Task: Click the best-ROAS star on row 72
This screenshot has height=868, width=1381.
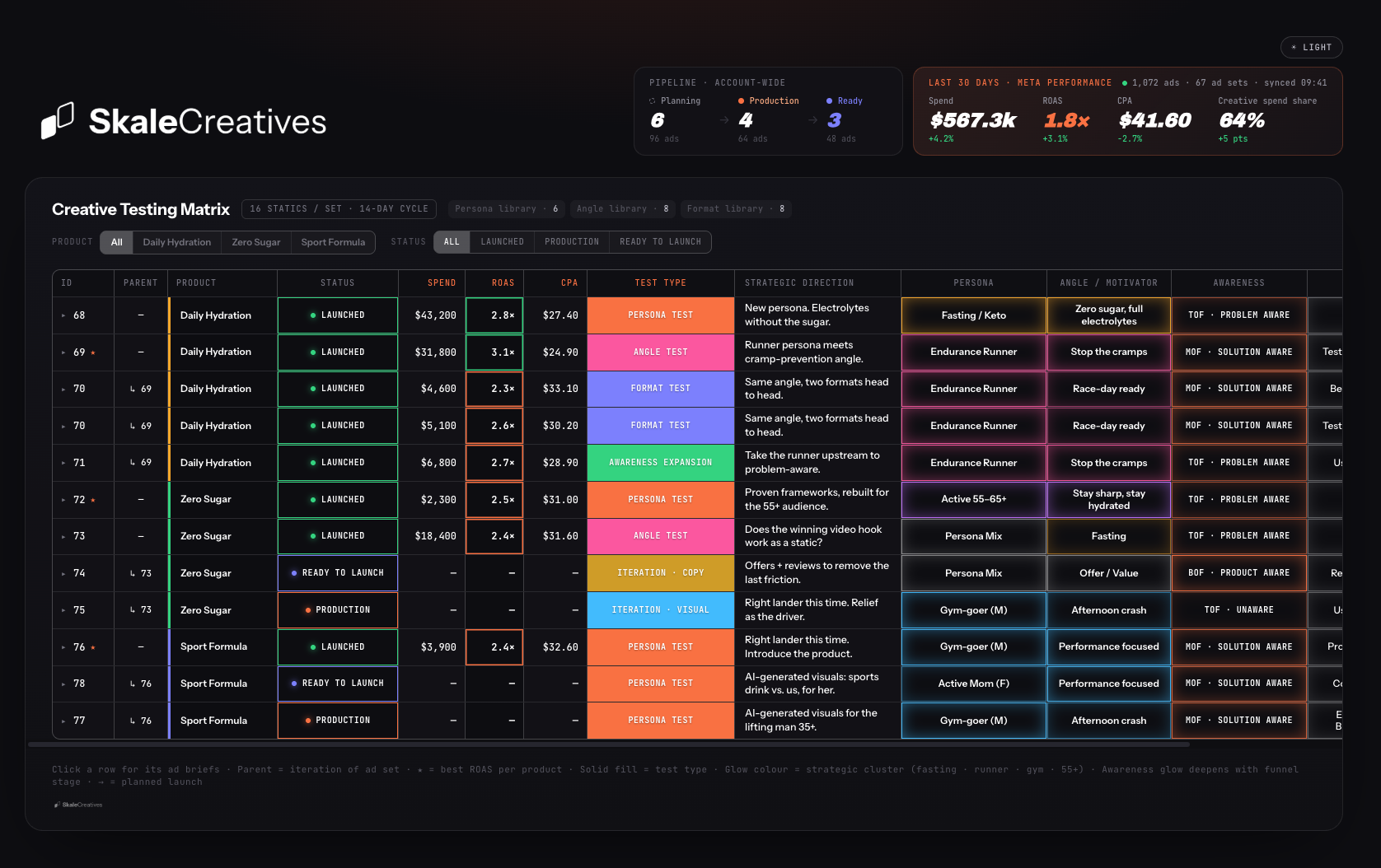Action: coord(93,500)
